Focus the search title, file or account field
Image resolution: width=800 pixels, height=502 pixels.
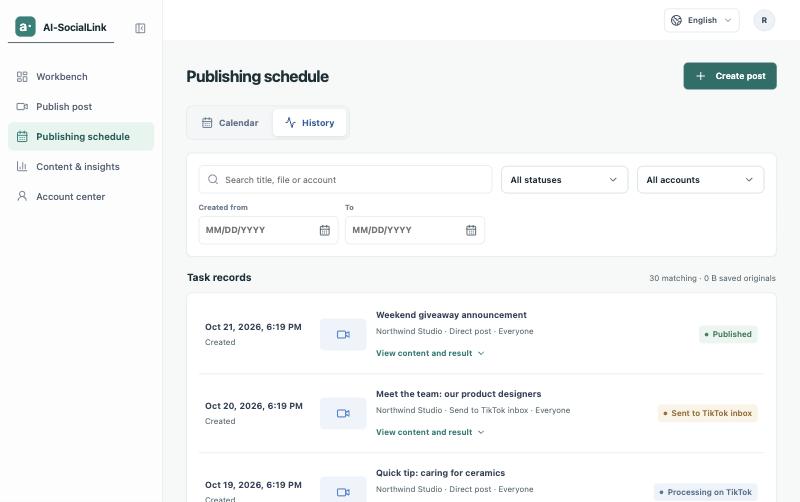[x=345, y=180]
